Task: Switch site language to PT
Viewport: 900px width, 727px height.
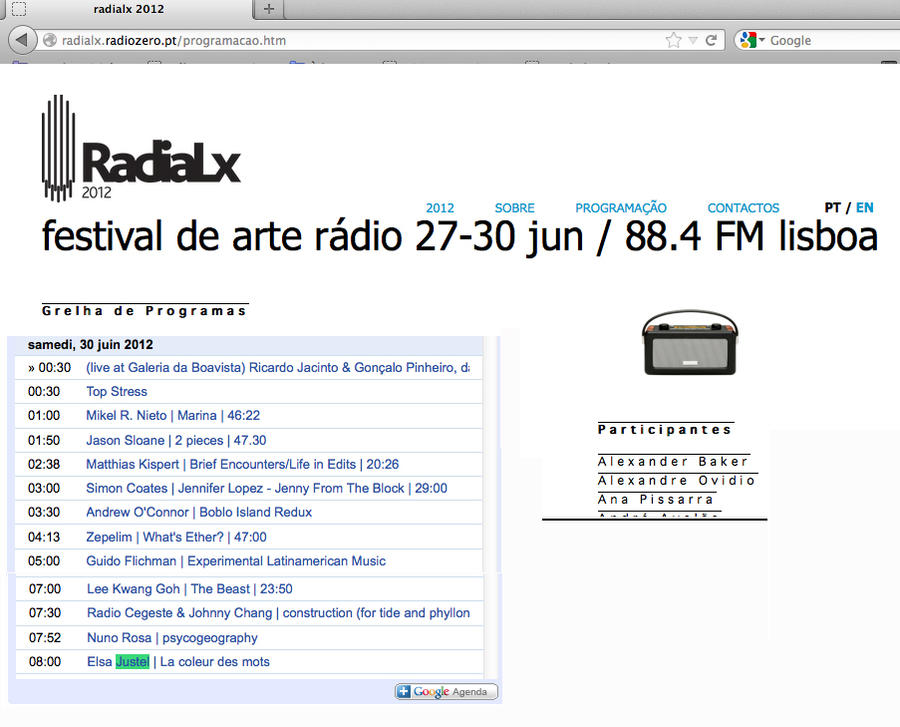Action: point(832,208)
